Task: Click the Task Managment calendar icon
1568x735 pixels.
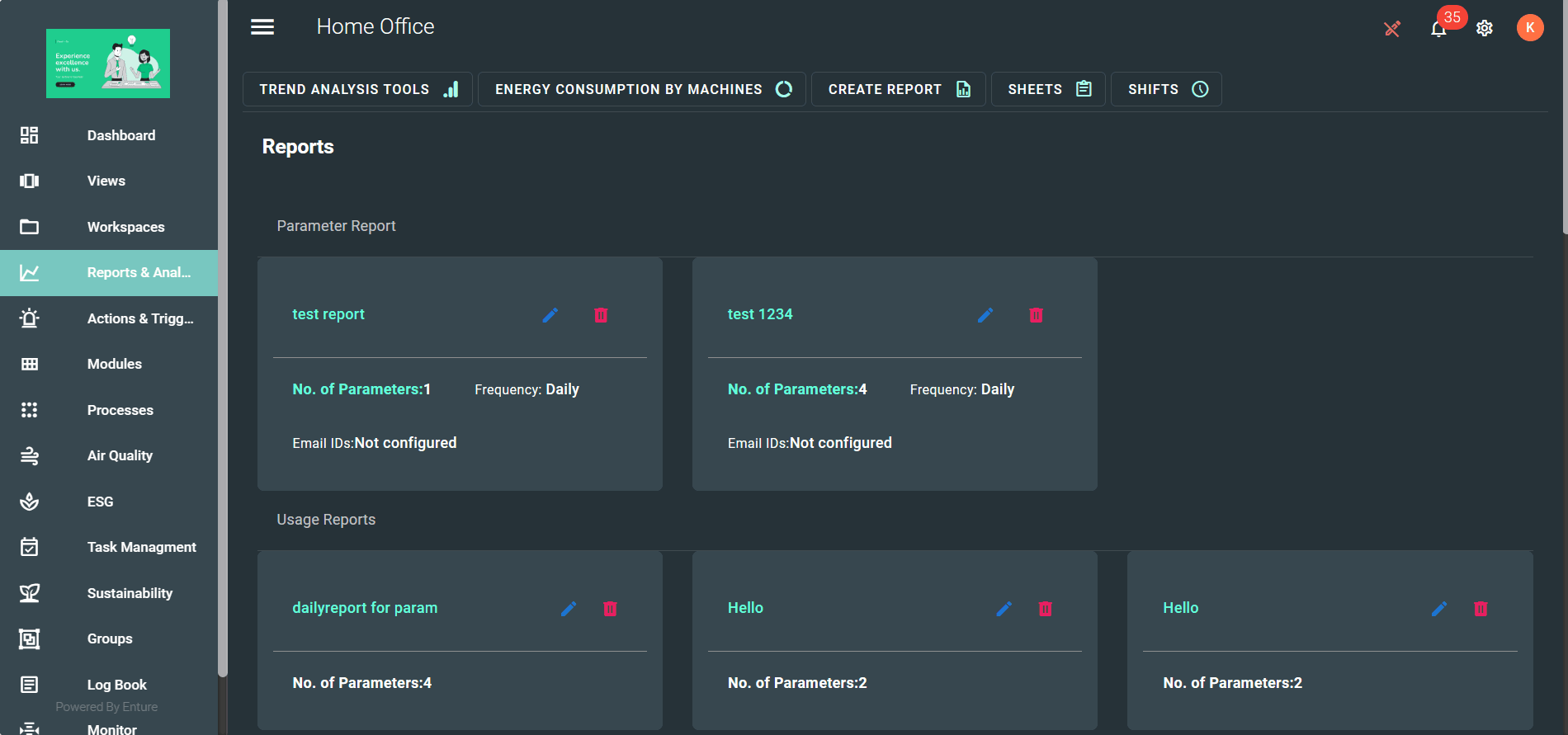Action: click(30, 547)
